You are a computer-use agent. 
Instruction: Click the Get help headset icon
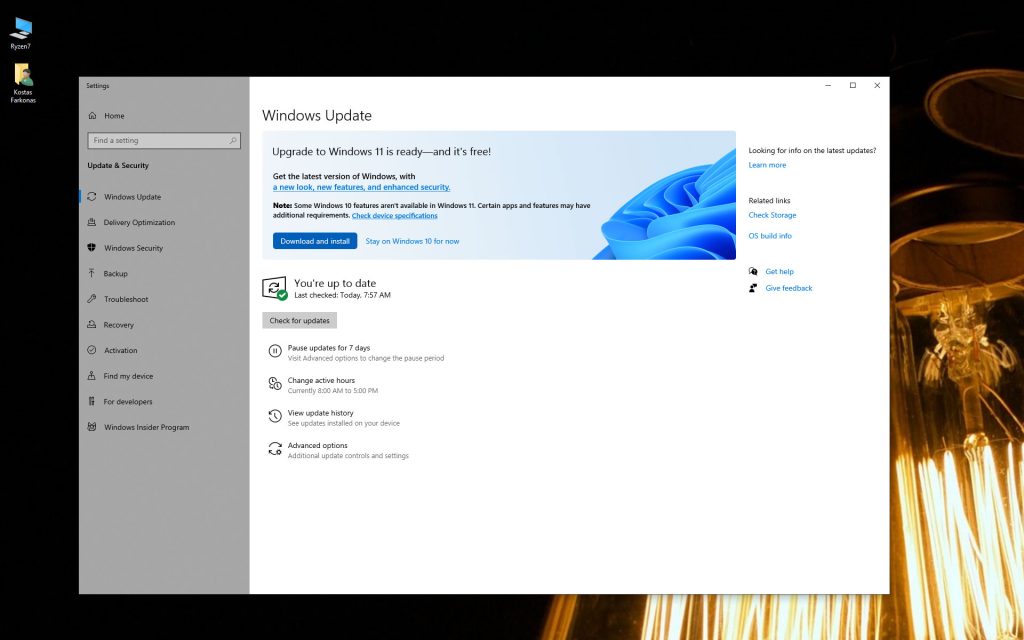(x=753, y=271)
